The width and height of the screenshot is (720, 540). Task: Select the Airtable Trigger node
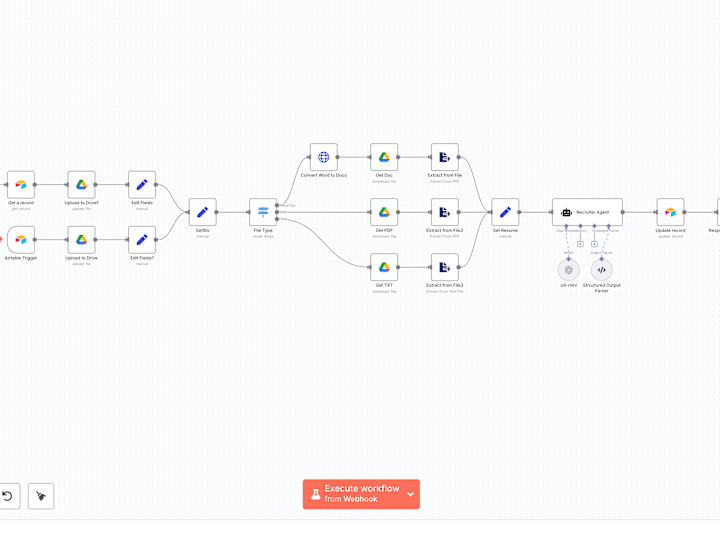tap(21, 240)
